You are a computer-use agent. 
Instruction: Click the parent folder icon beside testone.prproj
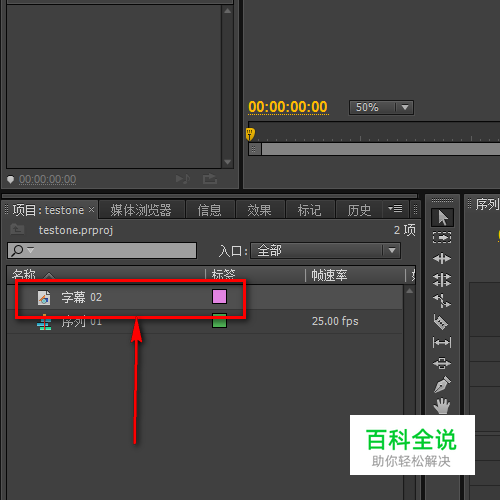(17, 229)
